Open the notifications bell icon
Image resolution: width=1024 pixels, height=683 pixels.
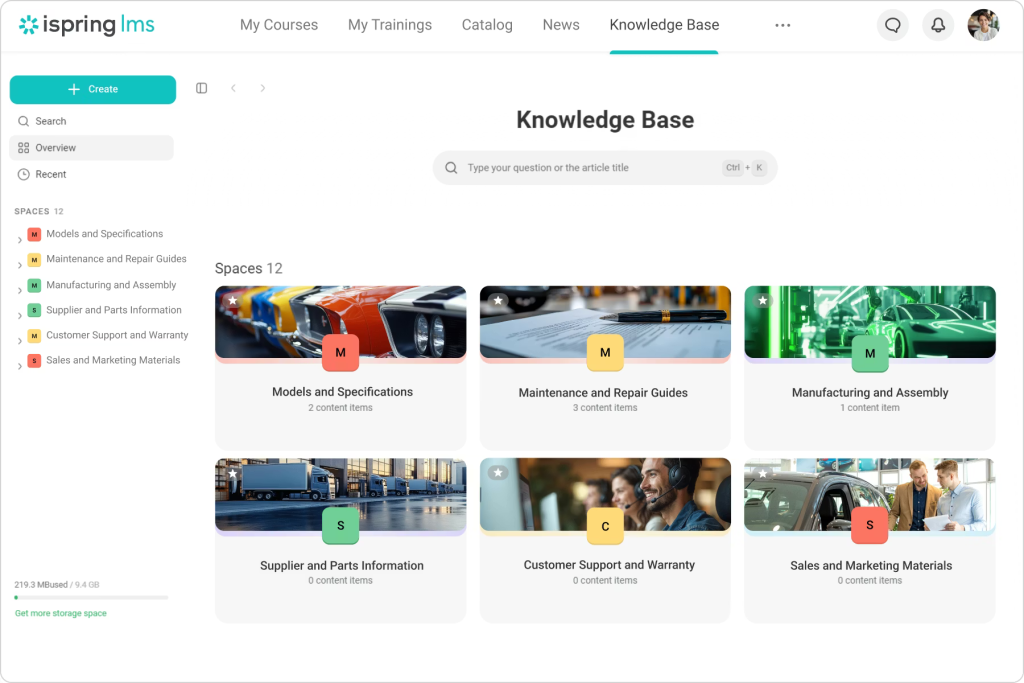(x=938, y=25)
